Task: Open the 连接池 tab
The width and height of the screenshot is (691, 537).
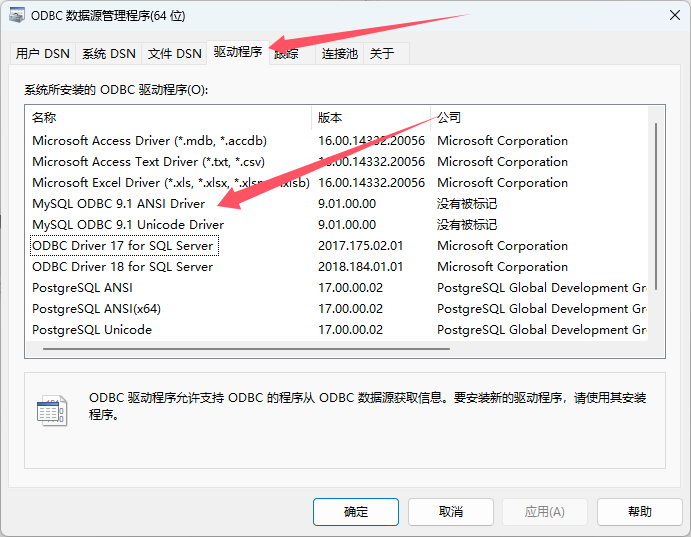Action: coord(339,54)
